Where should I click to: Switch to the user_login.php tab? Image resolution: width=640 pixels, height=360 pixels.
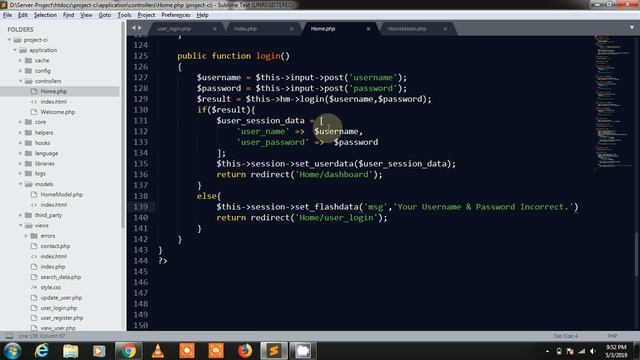pyautogui.click(x=174, y=29)
